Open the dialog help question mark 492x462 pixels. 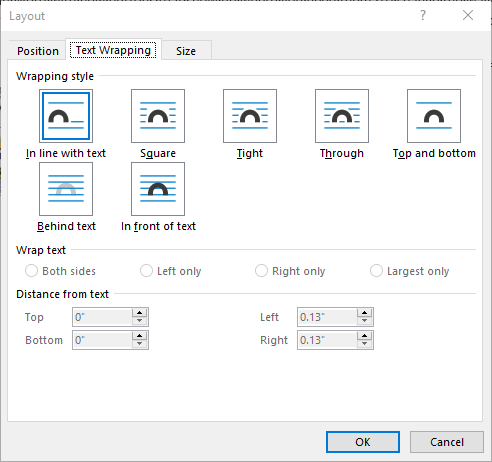pos(423,15)
